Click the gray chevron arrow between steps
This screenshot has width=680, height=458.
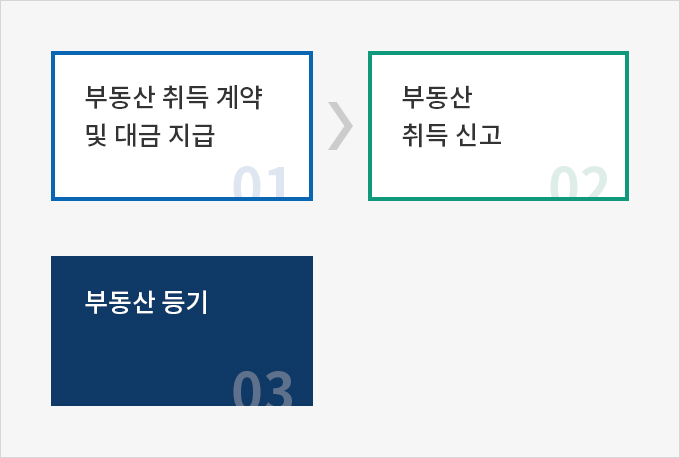[341, 126]
